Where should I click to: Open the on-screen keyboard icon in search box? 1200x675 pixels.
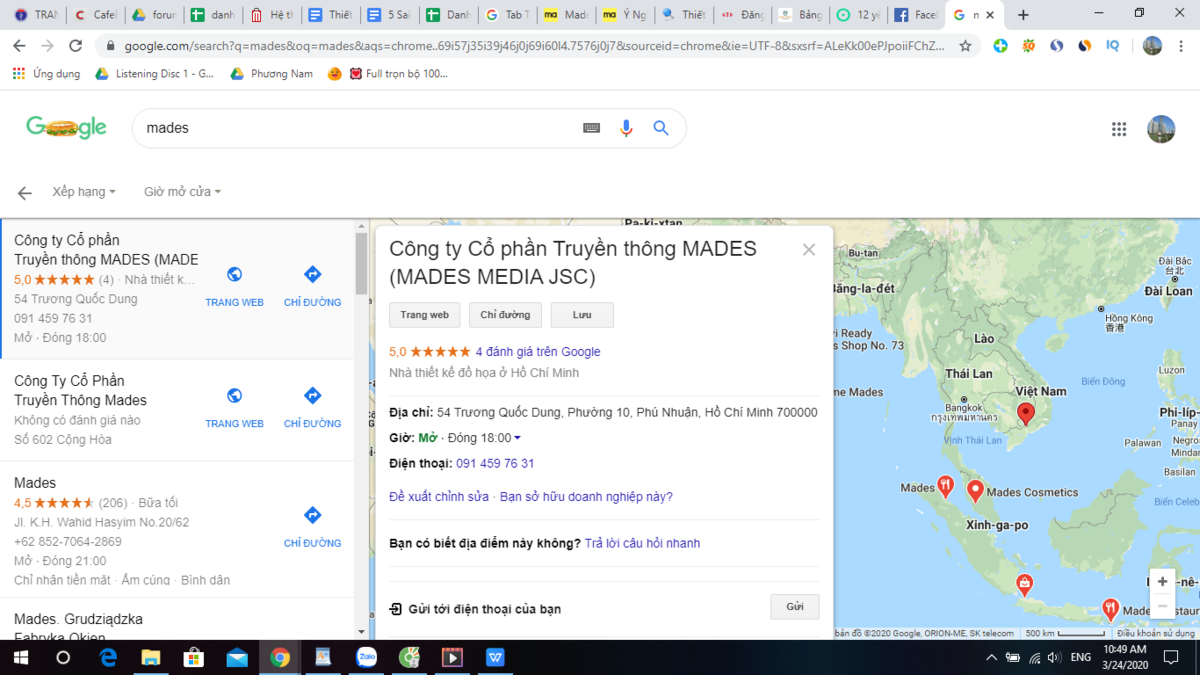(592, 128)
